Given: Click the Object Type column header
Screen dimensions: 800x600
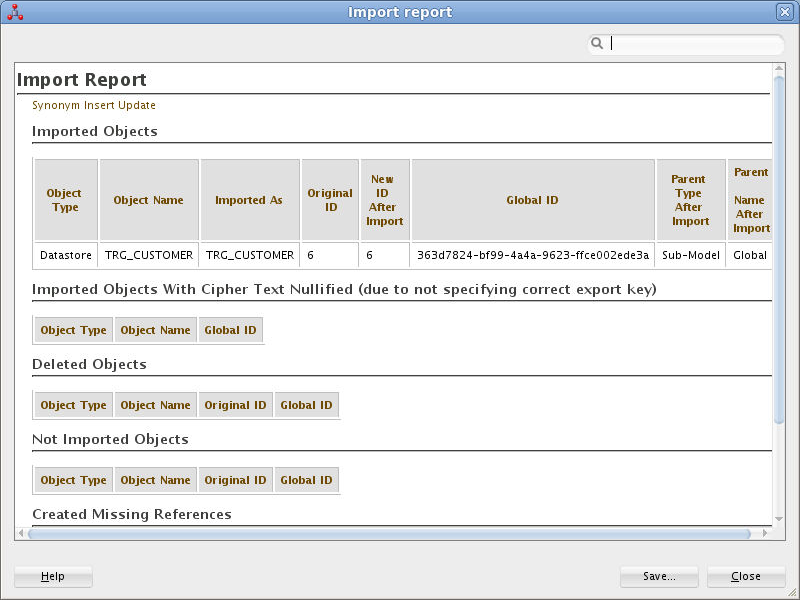Looking at the screenshot, I should pos(64,198).
